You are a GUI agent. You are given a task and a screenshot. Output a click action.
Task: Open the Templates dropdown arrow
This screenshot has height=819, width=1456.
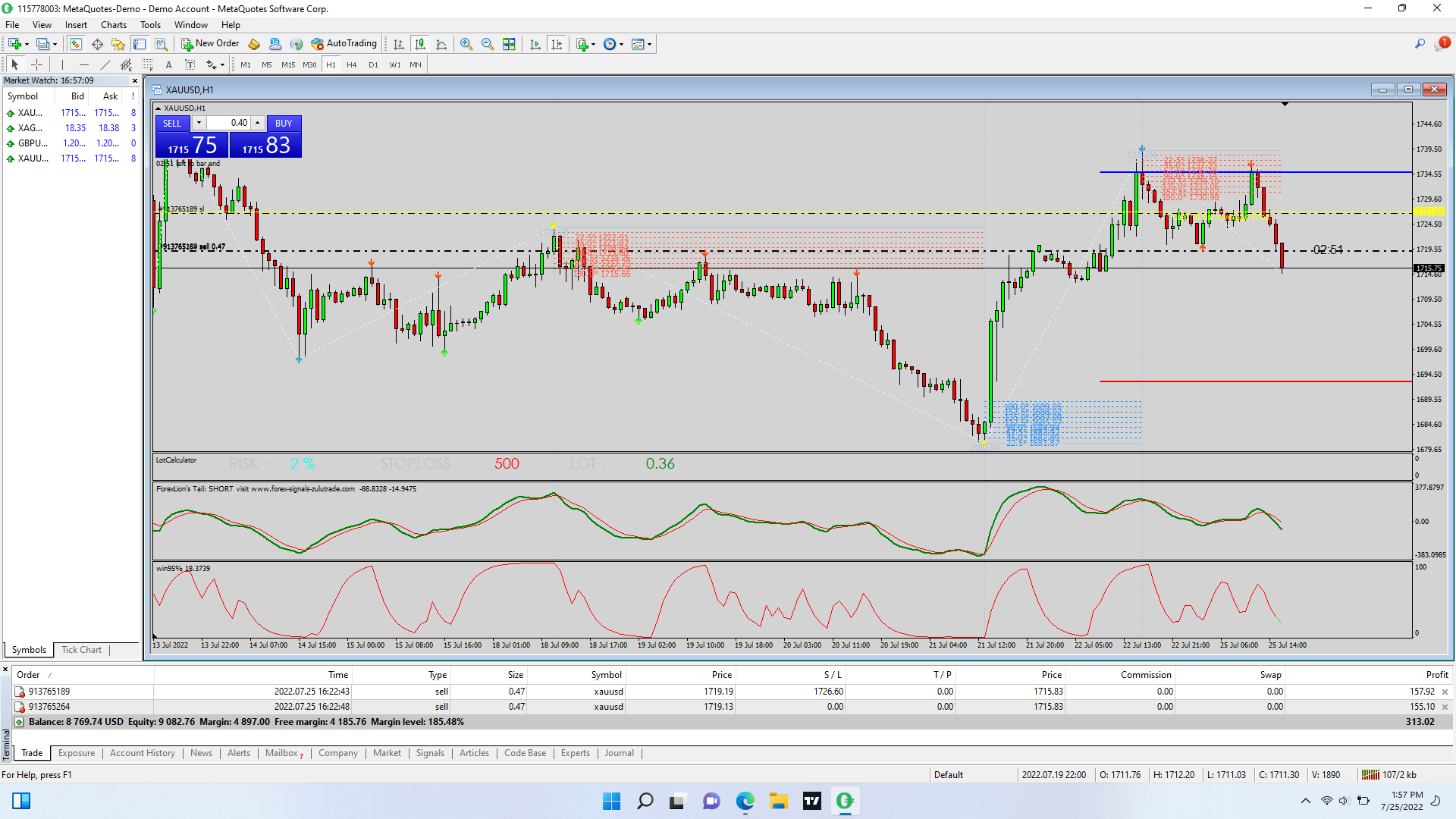pyautogui.click(x=650, y=44)
